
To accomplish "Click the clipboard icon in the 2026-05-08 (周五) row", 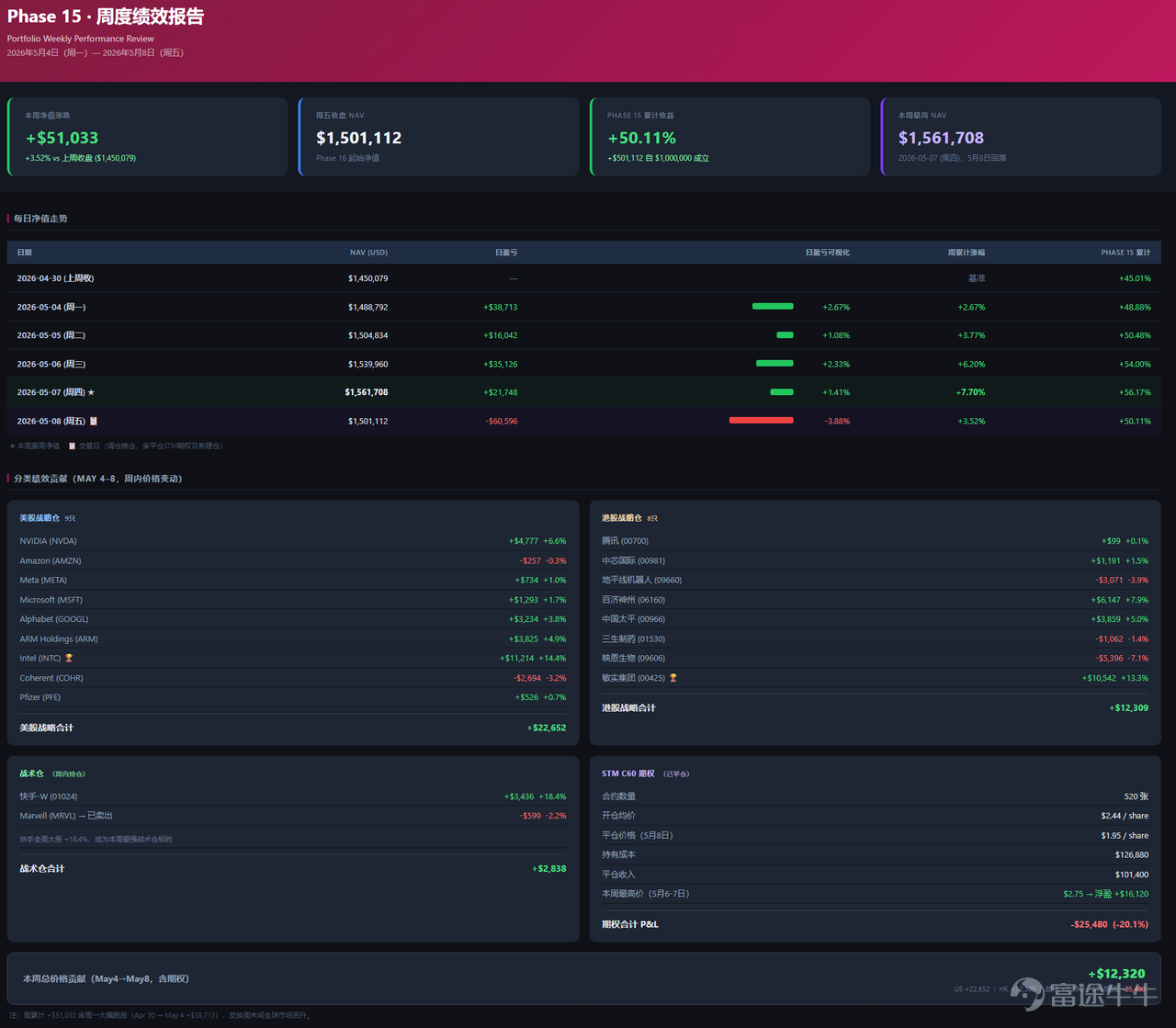I will tap(93, 421).
